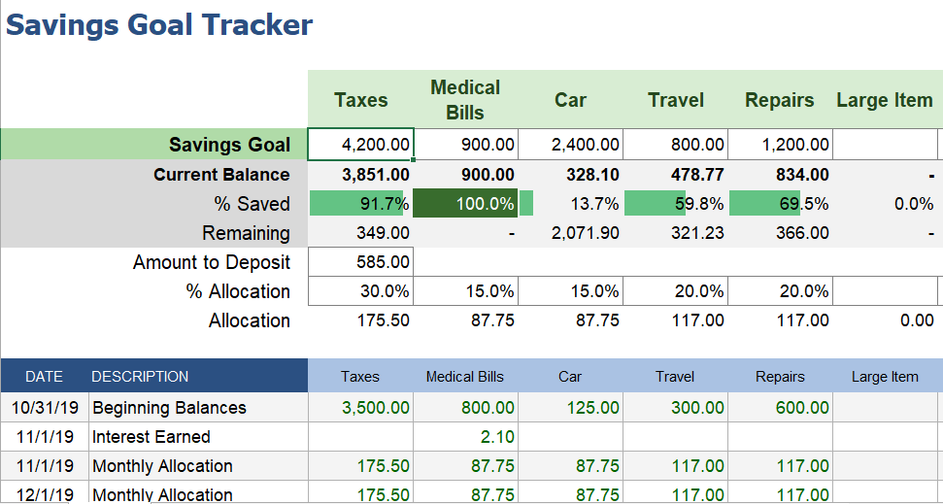This screenshot has height=504, width=943.
Task: Select the empty Large Item savings goal cell
Action: (x=884, y=145)
